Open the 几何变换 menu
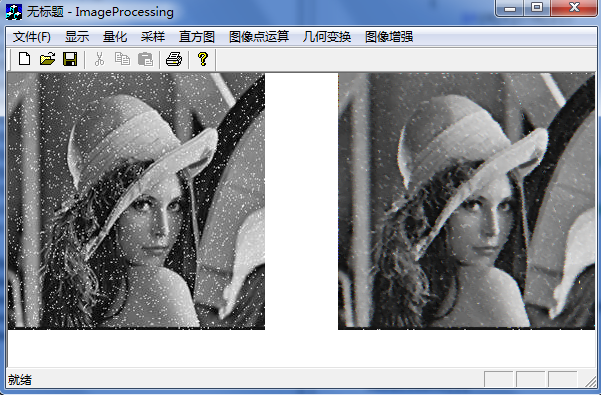This screenshot has width=601, height=395. point(327,37)
